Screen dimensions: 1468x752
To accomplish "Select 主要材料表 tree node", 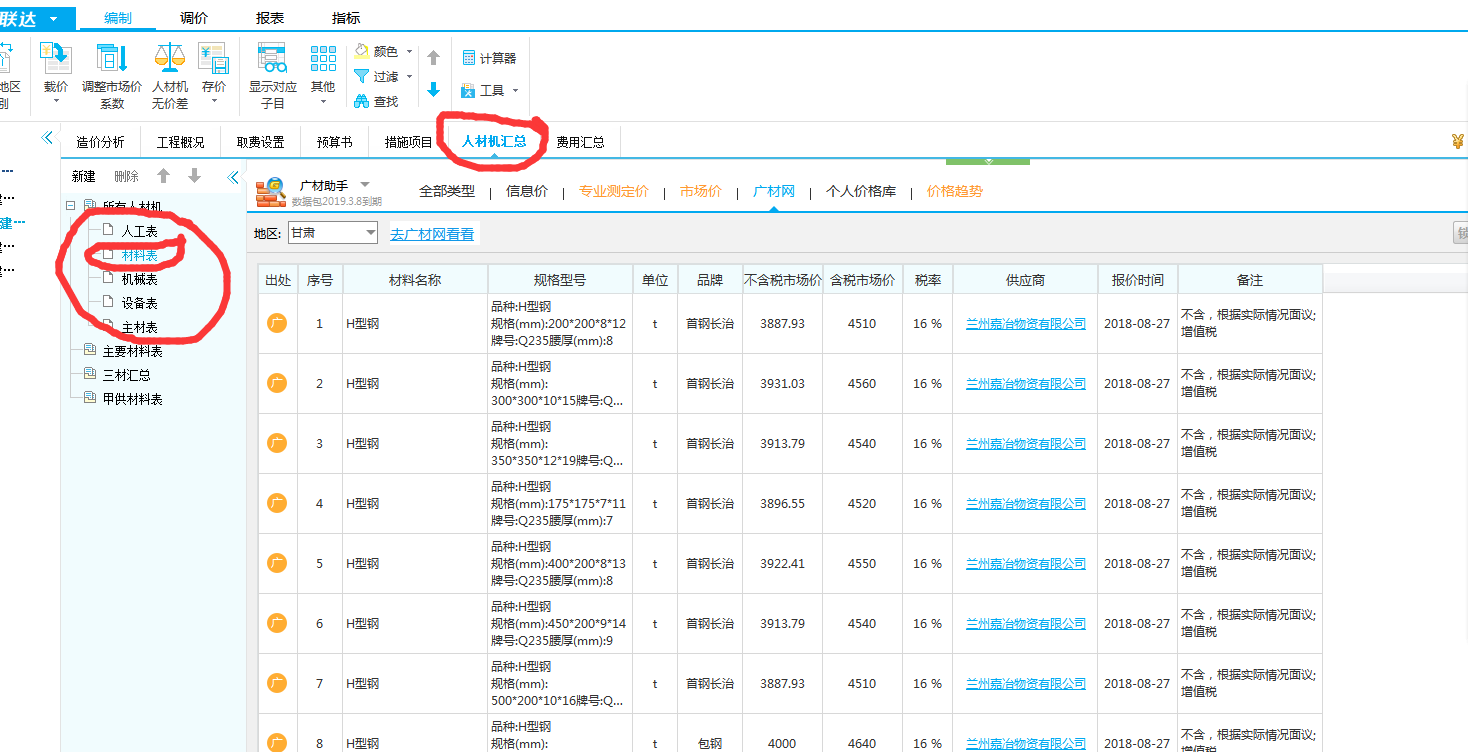I will pos(133,351).
